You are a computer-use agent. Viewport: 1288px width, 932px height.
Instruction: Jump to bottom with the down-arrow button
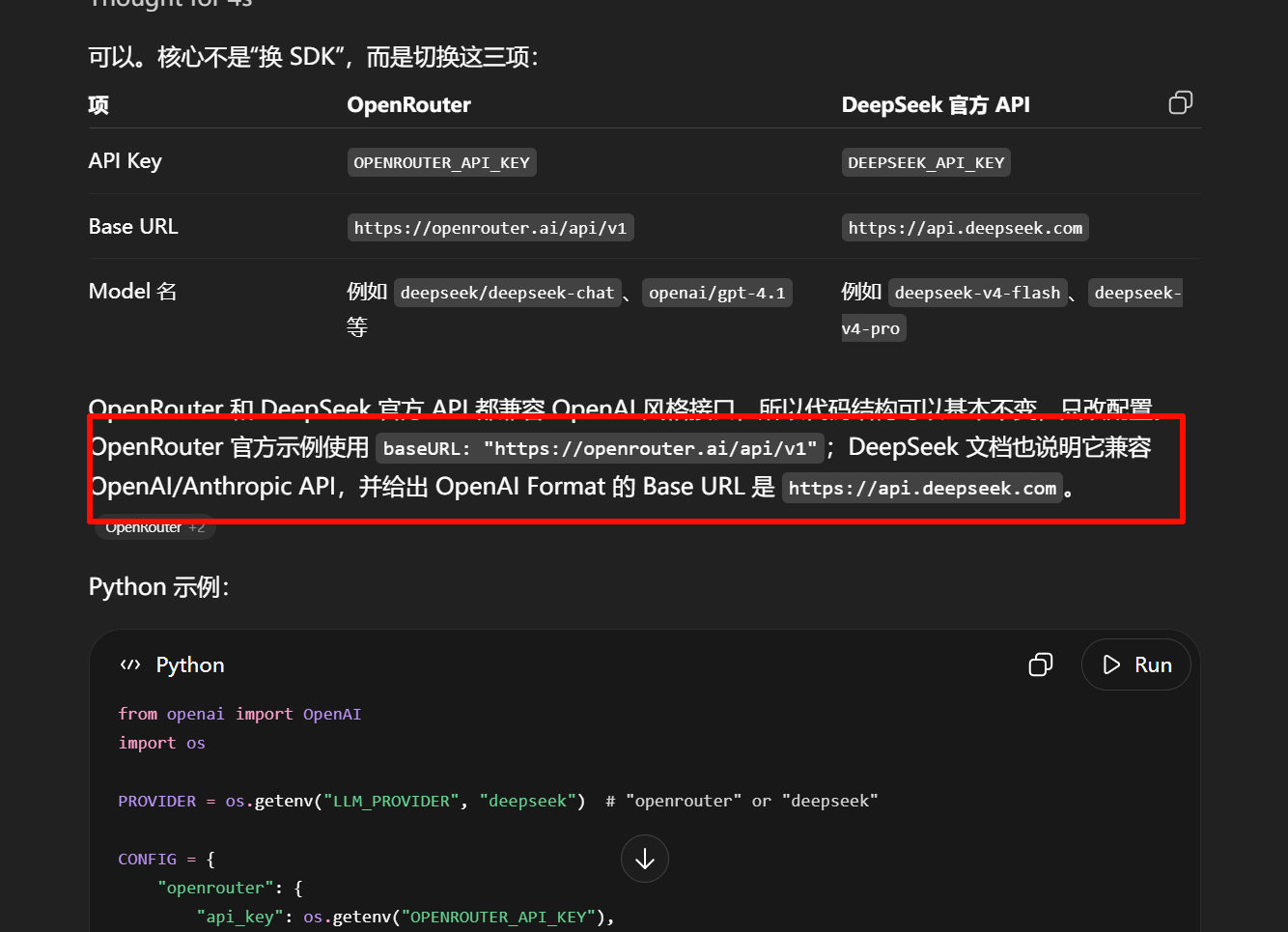pos(645,859)
